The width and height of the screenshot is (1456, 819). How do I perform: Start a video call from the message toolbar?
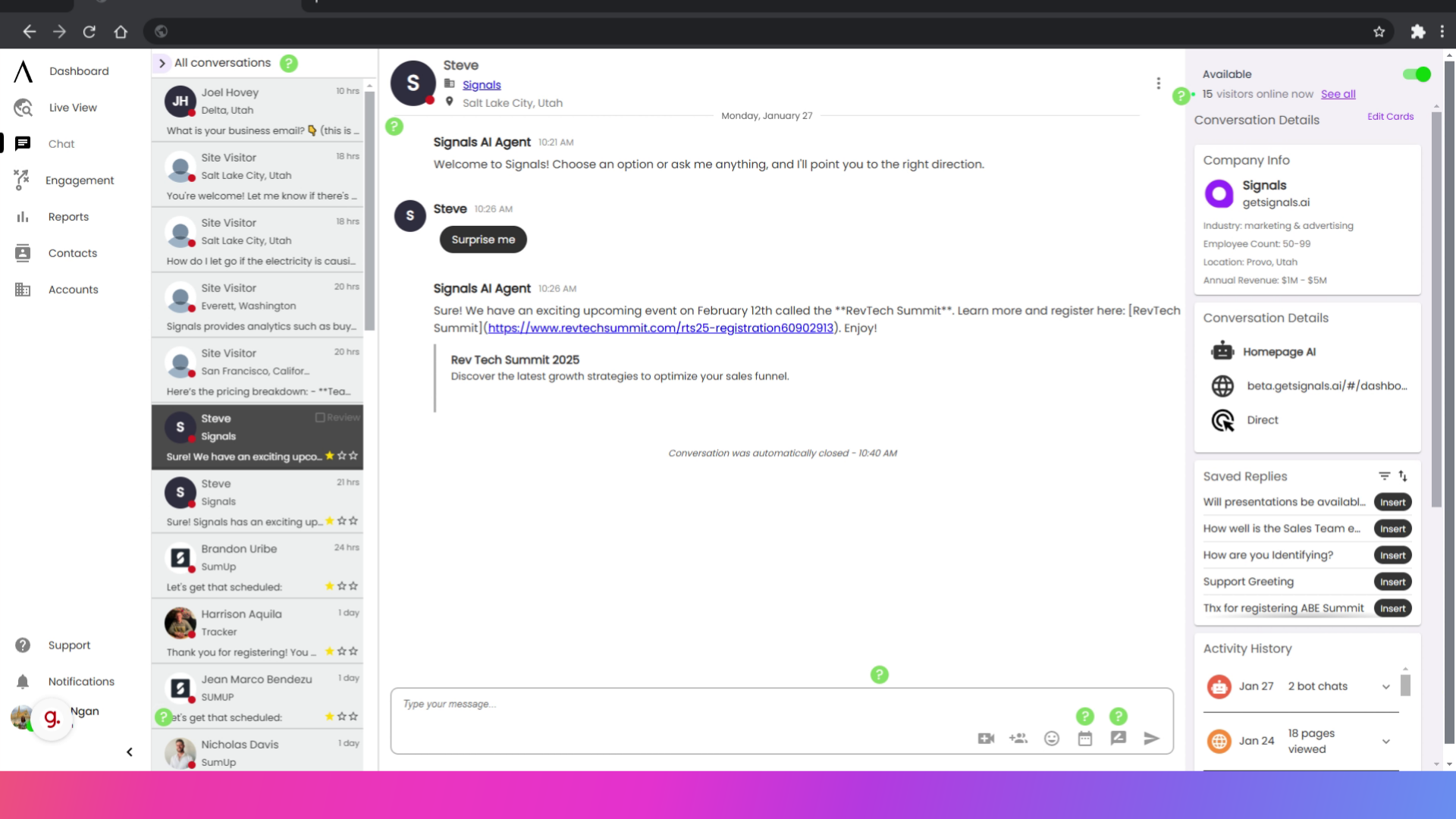pyautogui.click(x=985, y=738)
